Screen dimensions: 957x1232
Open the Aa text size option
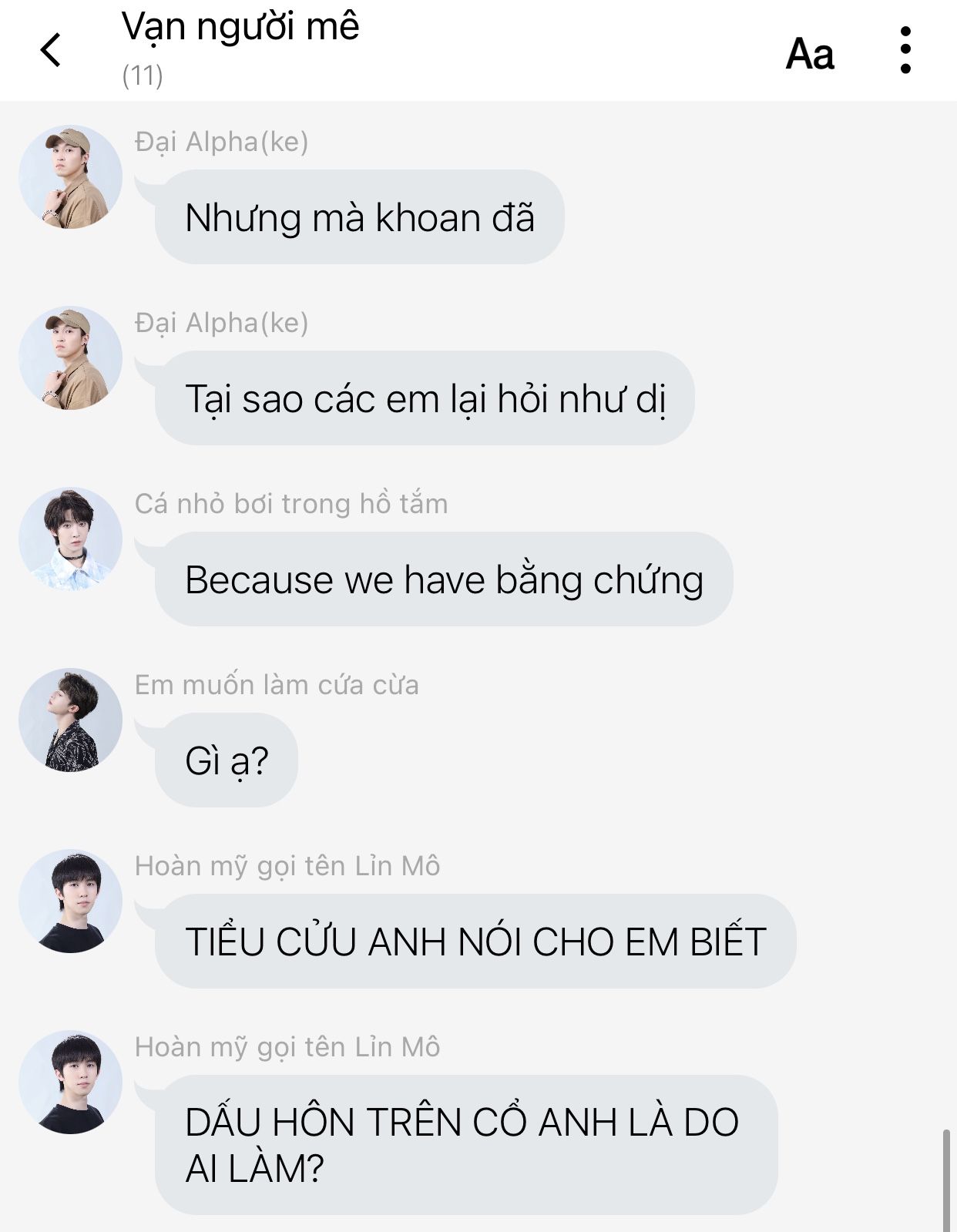point(810,54)
